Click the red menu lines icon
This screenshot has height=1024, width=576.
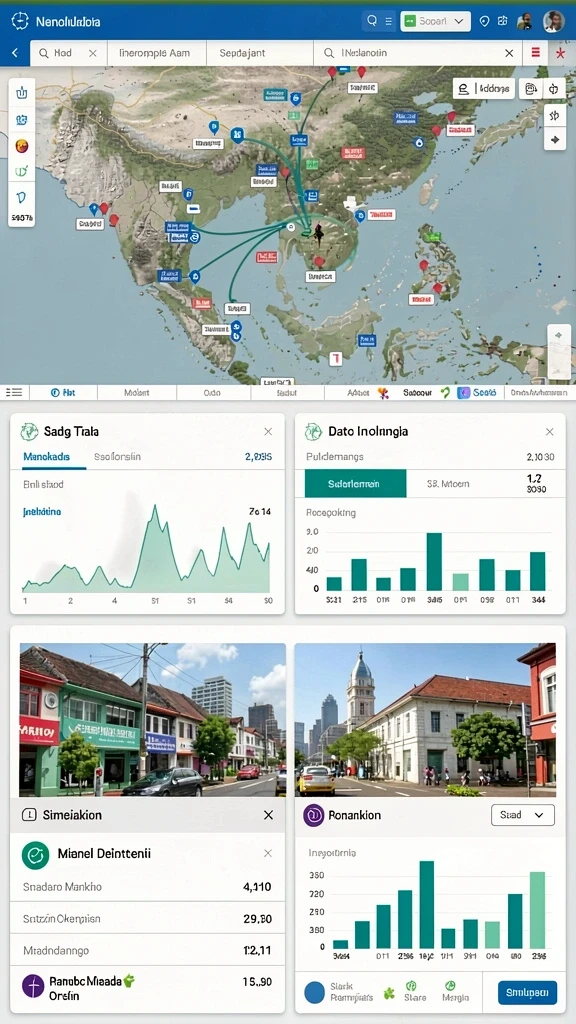coord(536,53)
